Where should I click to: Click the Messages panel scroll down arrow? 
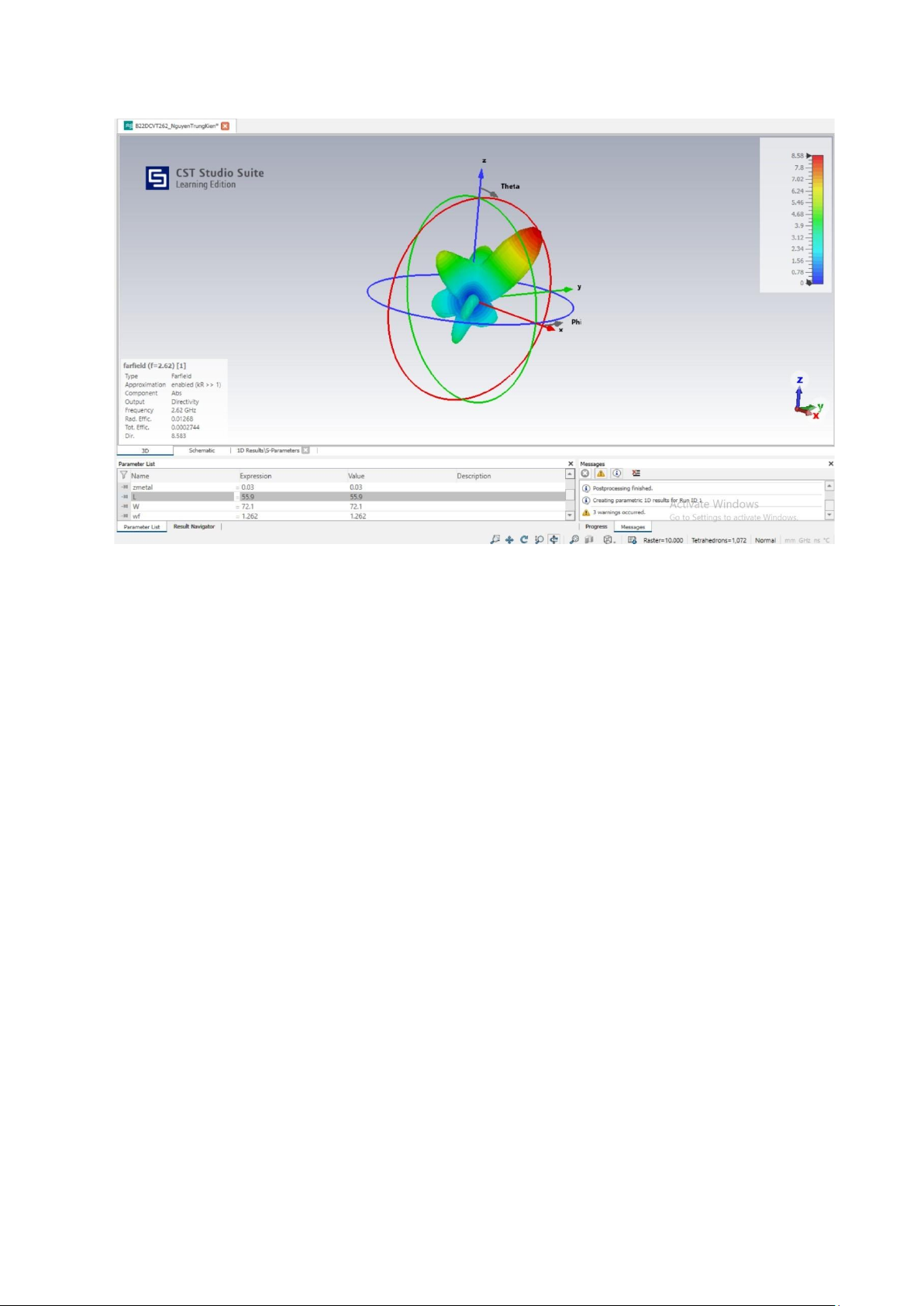(829, 515)
